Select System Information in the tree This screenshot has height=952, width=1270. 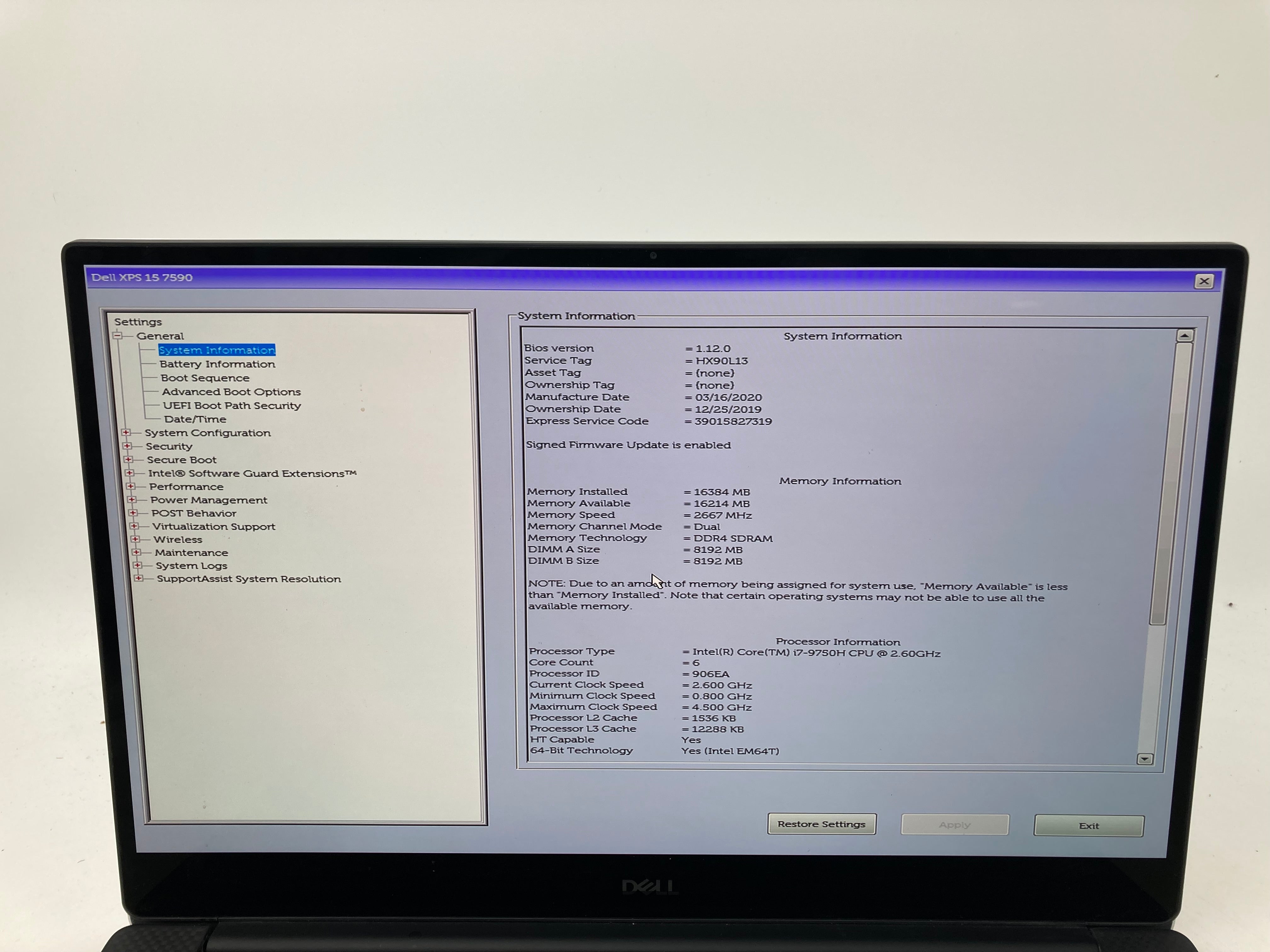[217, 350]
